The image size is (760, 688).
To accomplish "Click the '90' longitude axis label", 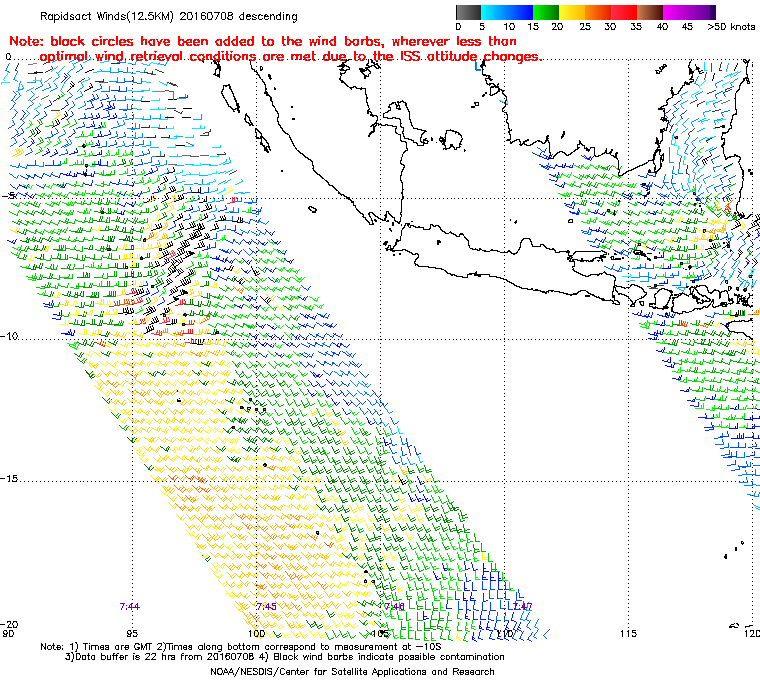I will click(9, 634).
